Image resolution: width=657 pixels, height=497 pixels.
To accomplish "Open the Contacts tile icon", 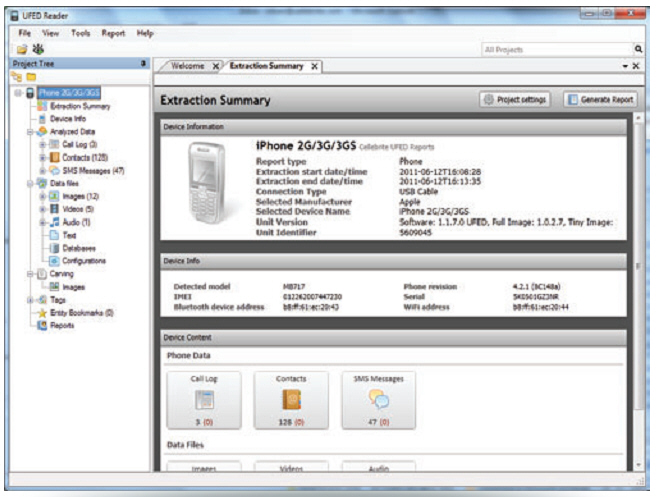I will [291, 400].
